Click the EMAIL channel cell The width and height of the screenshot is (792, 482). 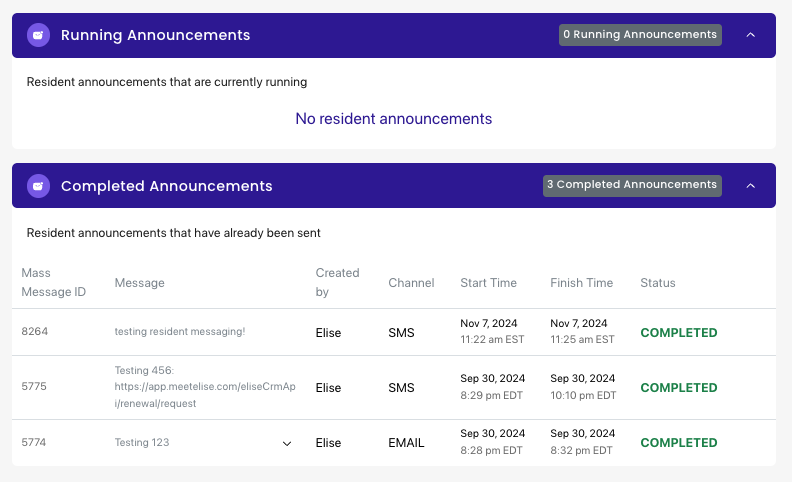[406, 443]
